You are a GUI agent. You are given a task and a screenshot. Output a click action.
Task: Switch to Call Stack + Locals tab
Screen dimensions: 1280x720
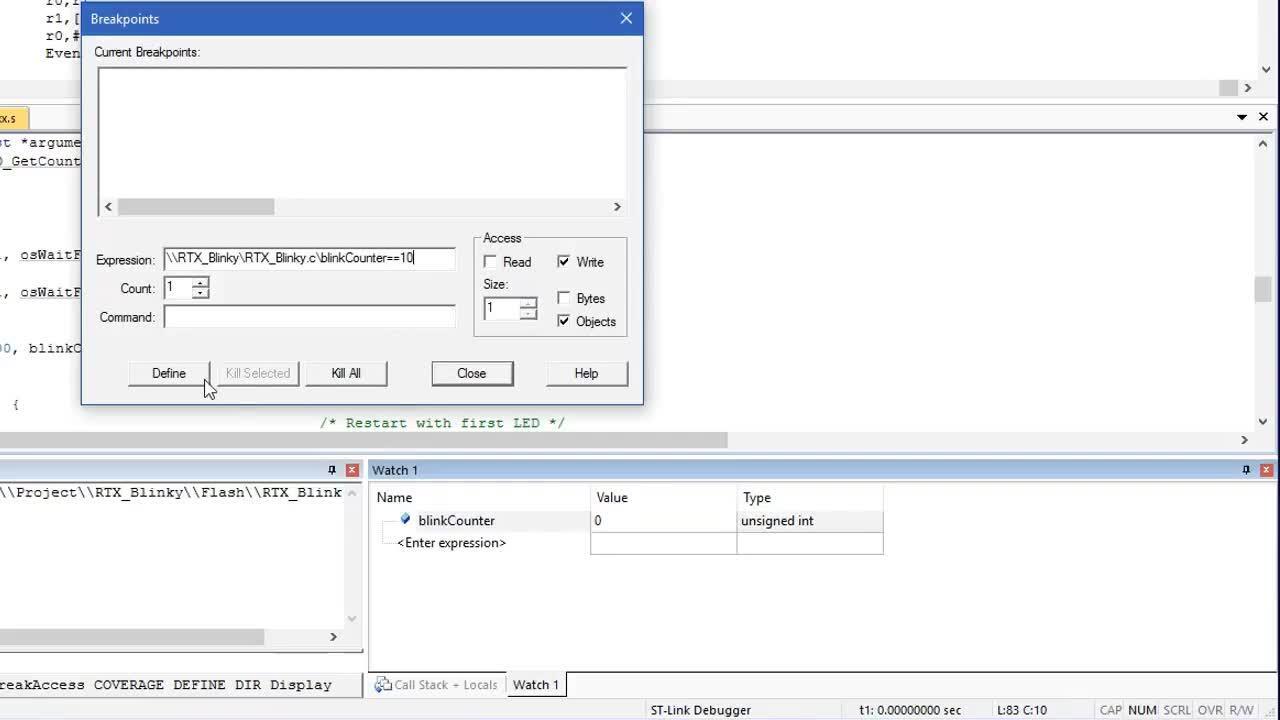(x=436, y=685)
